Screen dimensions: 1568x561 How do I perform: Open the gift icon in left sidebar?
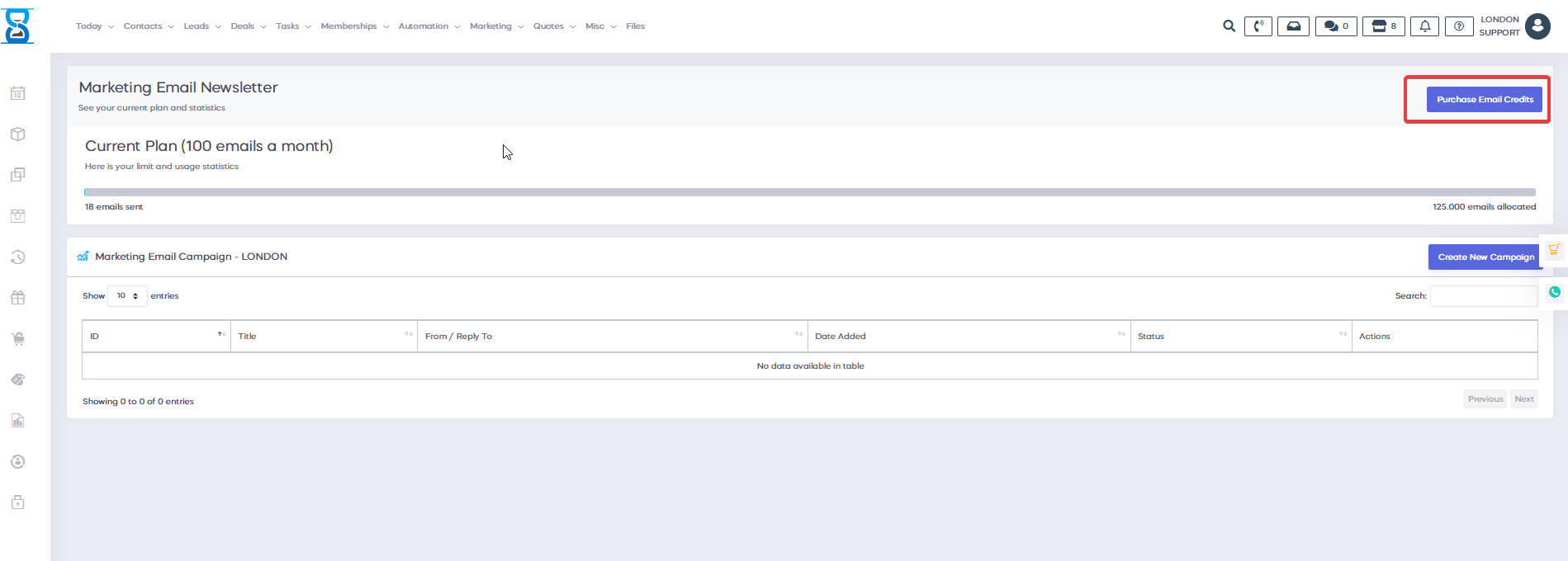[x=17, y=298]
